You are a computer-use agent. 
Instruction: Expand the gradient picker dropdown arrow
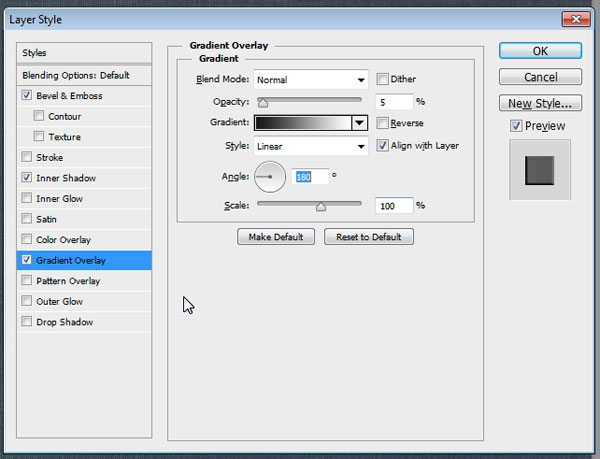tap(359, 123)
